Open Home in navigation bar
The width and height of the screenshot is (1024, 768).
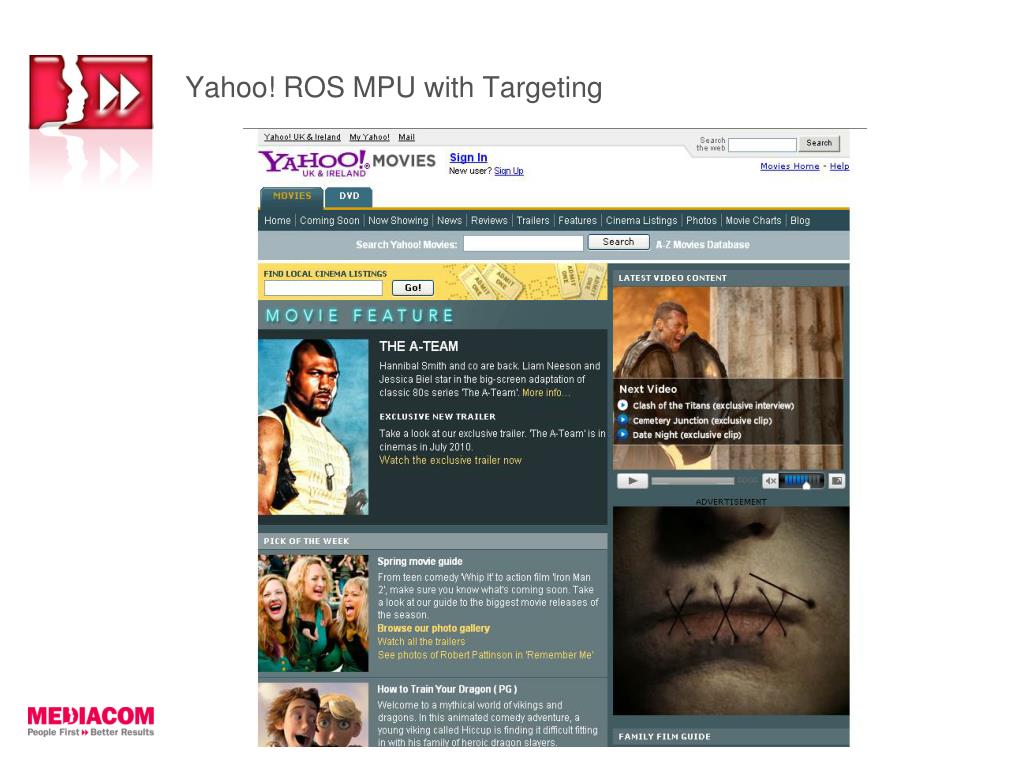tap(277, 221)
